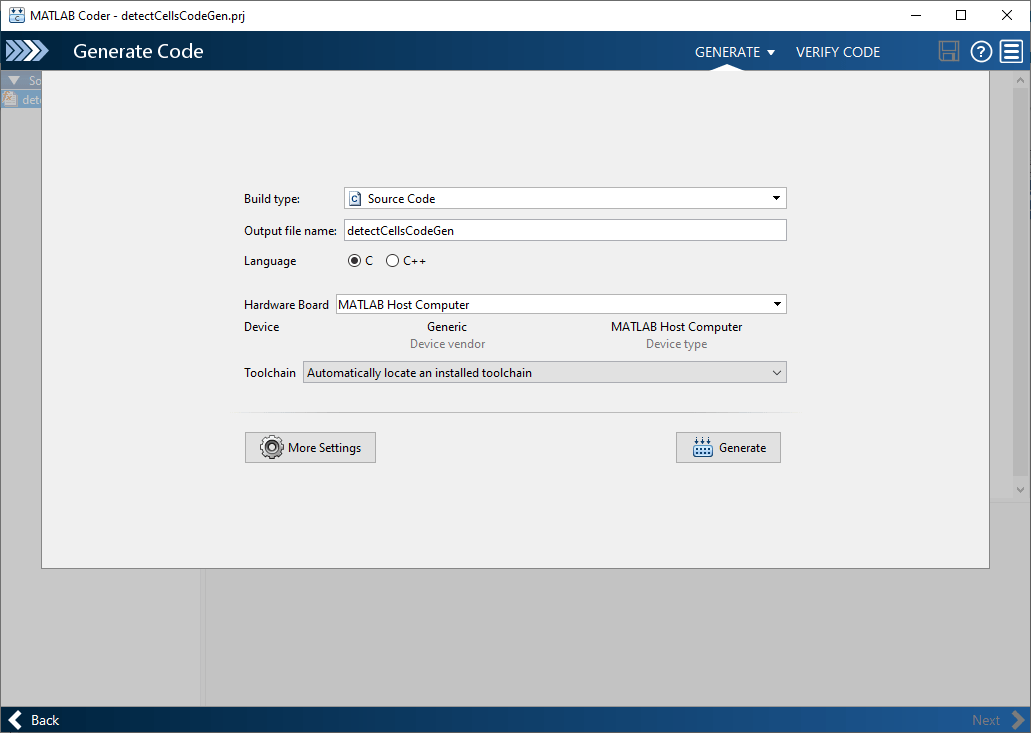
Task: Maximize the MATLAB Coder window
Action: point(961,15)
